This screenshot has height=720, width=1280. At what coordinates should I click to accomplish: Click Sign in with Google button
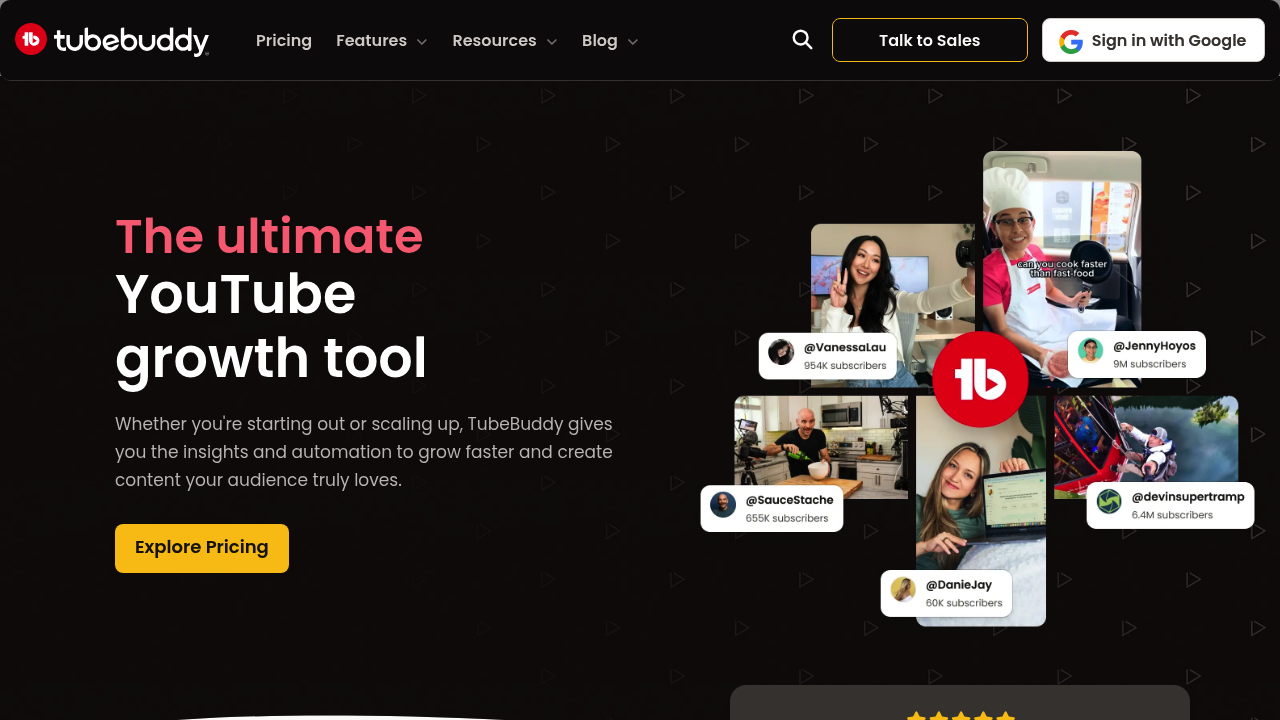[1153, 40]
